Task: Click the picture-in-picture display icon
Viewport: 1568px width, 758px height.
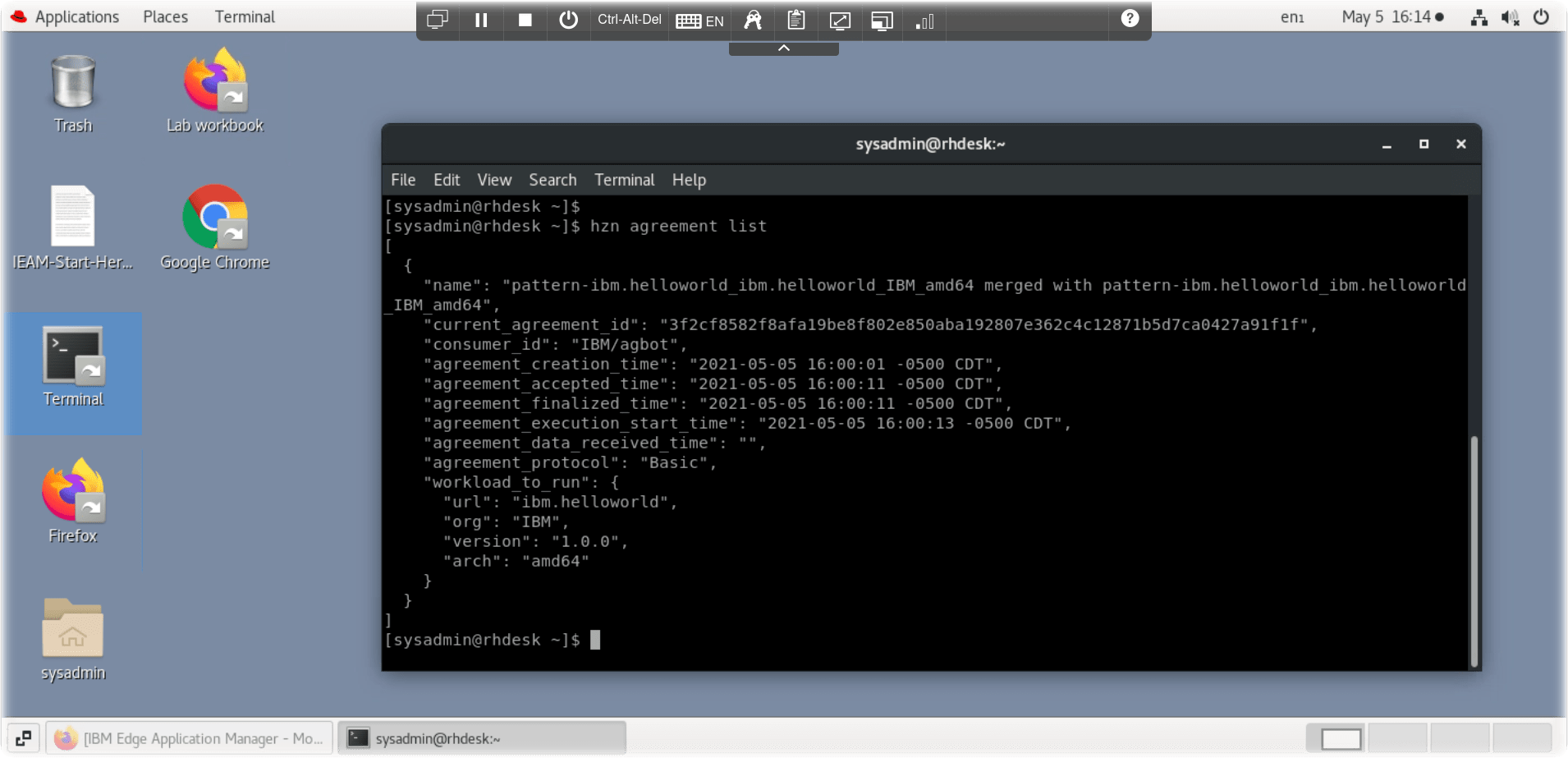Action: 882,21
